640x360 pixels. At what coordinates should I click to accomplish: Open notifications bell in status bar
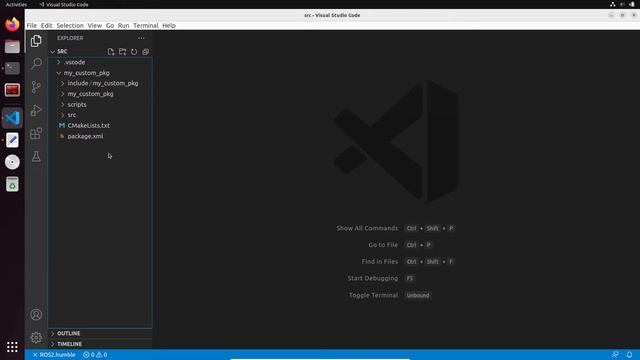click(629, 355)
